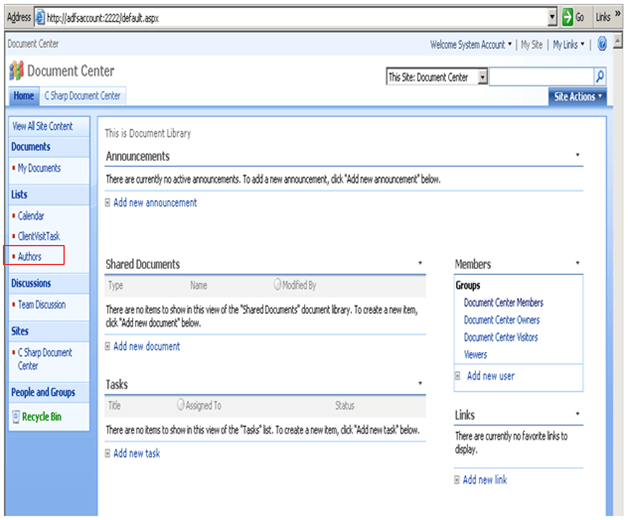Click the search magnifier icon
The height and width of the screenshot is (520, 628).
[x=600, y=77]
